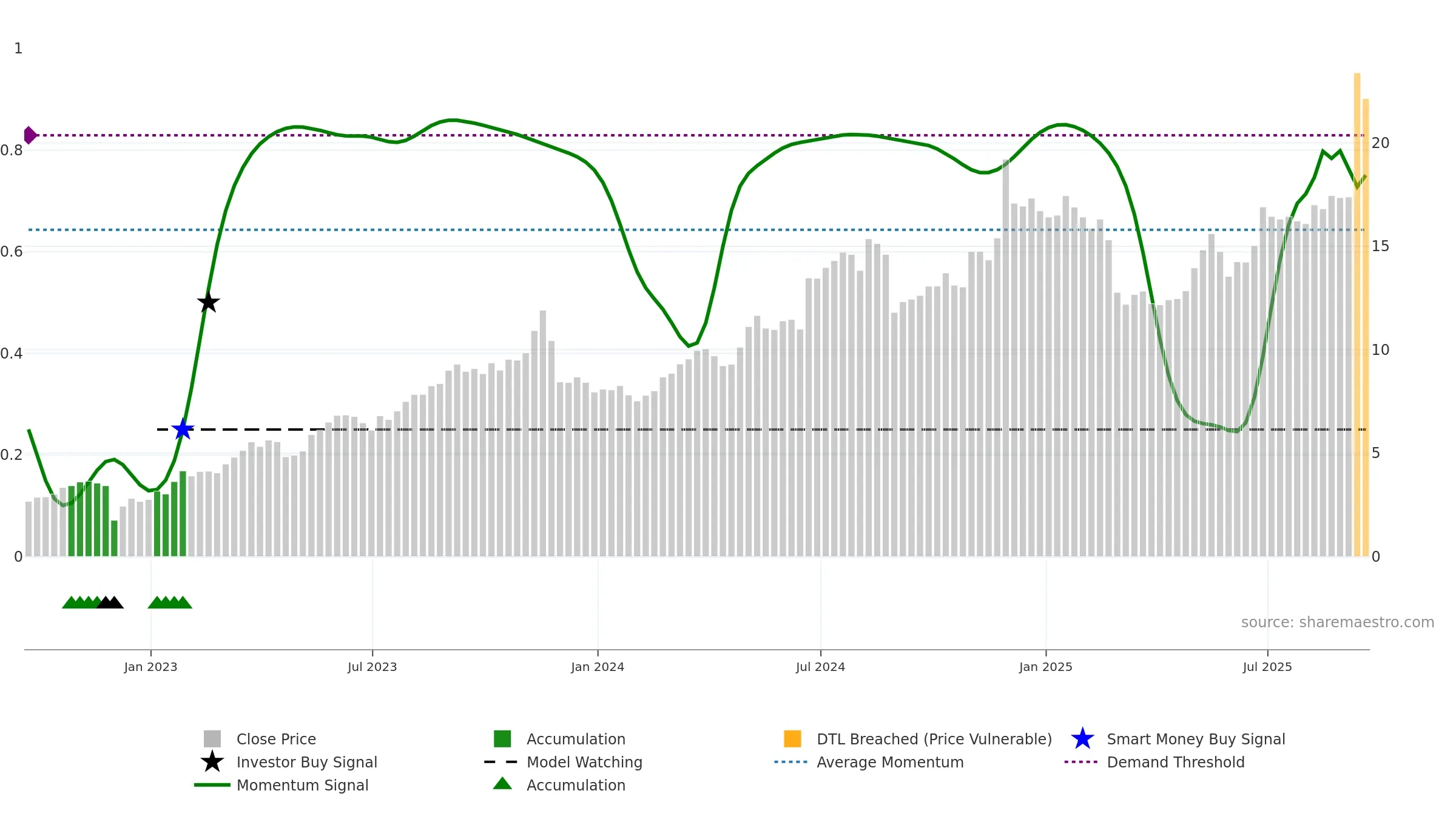Screen dimensions: 1456x819
Task: Hide Average Momentum via its legend entry
Action: pyautogui.click(x=889, y=762)
